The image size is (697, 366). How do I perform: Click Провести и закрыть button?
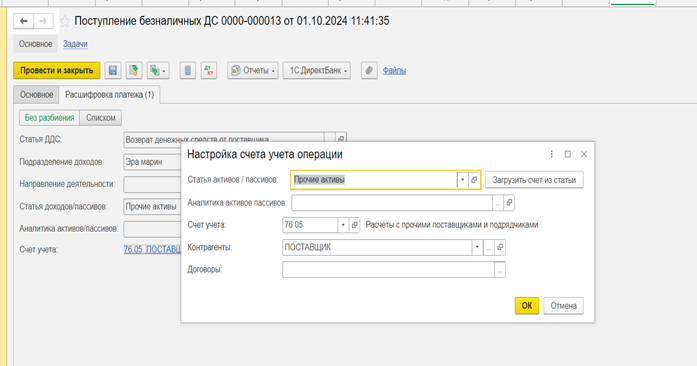(x=57, y=70)
